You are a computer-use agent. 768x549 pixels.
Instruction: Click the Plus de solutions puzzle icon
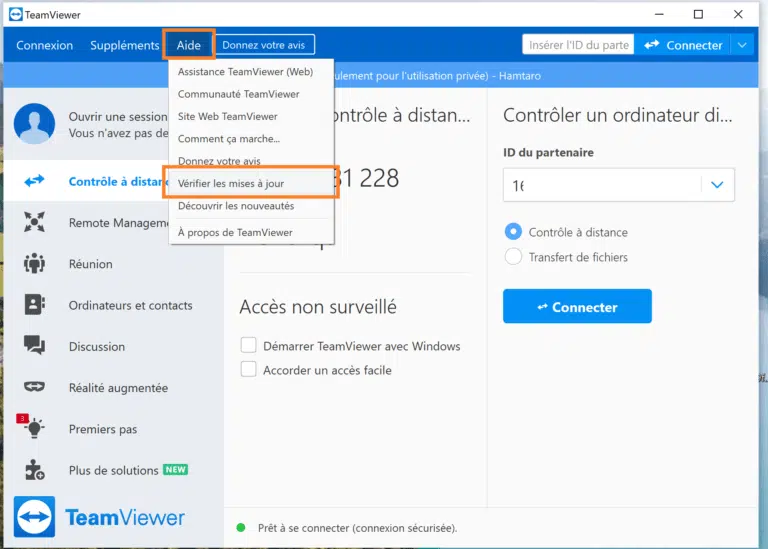coord(34,470)
